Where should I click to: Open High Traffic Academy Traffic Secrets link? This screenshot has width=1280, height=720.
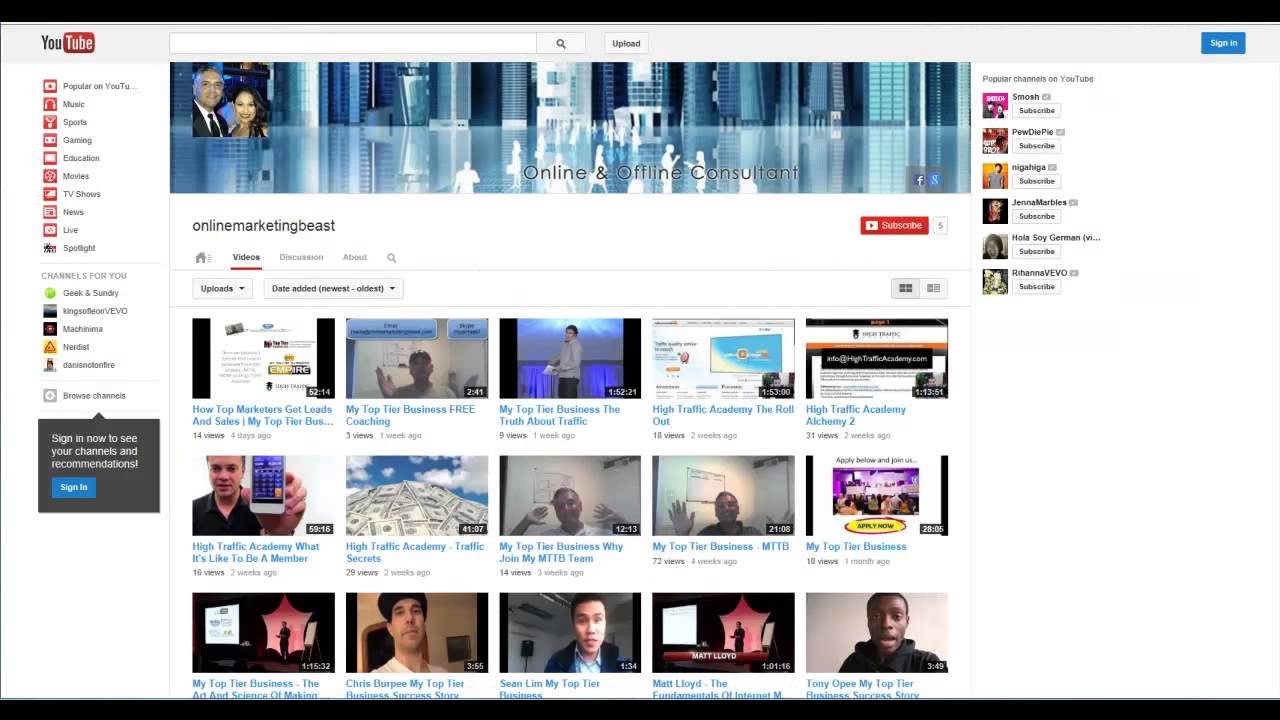415,552
